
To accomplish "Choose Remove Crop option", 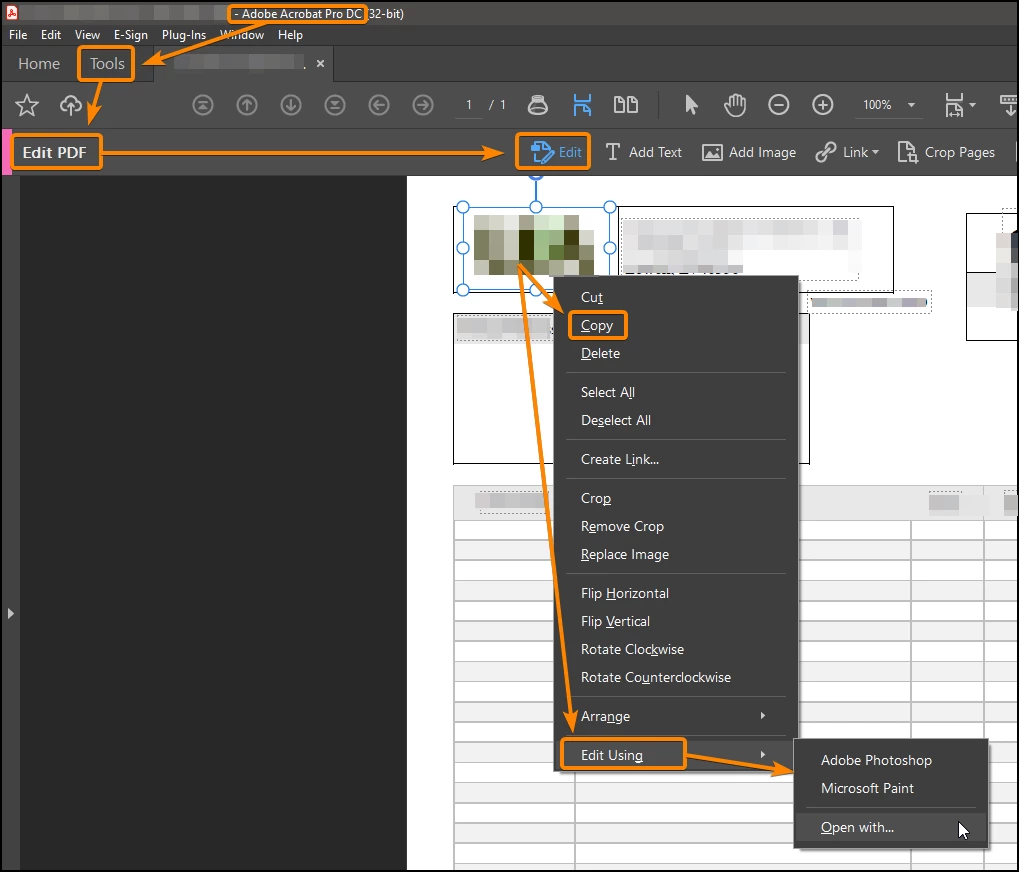I will click(675, 526).
